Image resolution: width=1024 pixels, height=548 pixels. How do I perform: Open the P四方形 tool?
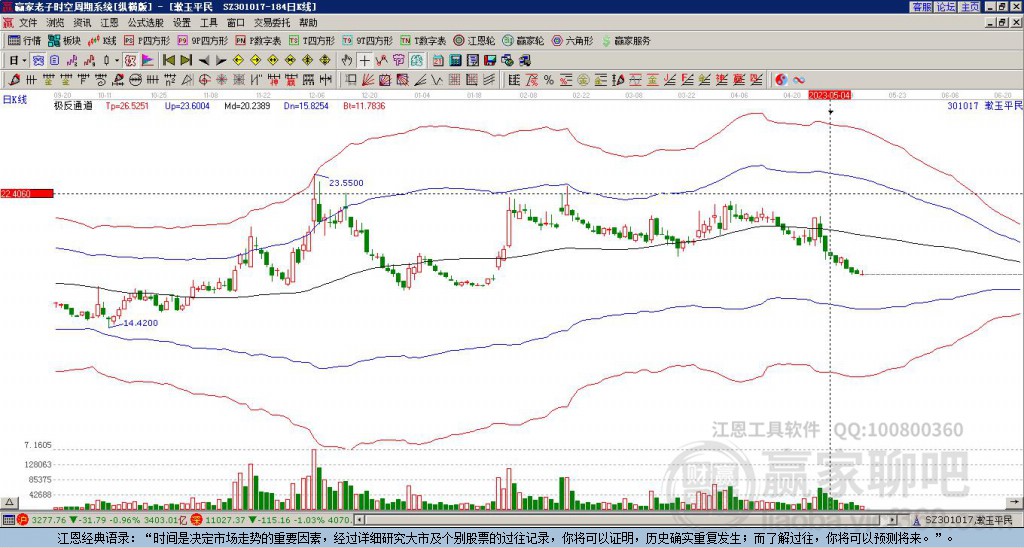point(147,40)
